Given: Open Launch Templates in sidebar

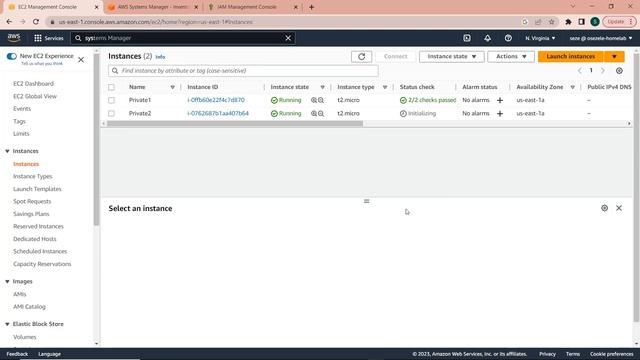Looking at the screenshot, I should click(37, 189).
